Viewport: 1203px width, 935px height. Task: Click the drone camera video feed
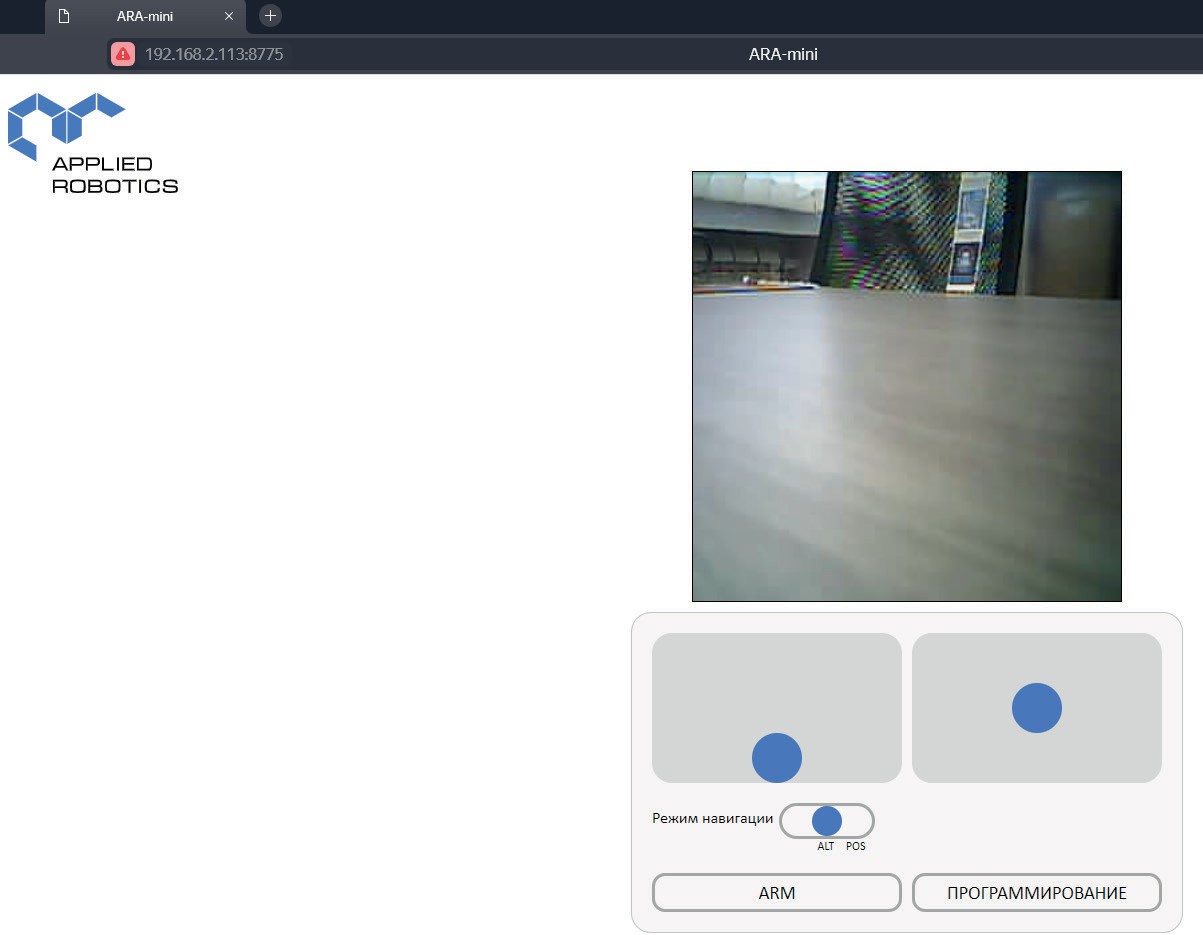(x=906, y=386)
